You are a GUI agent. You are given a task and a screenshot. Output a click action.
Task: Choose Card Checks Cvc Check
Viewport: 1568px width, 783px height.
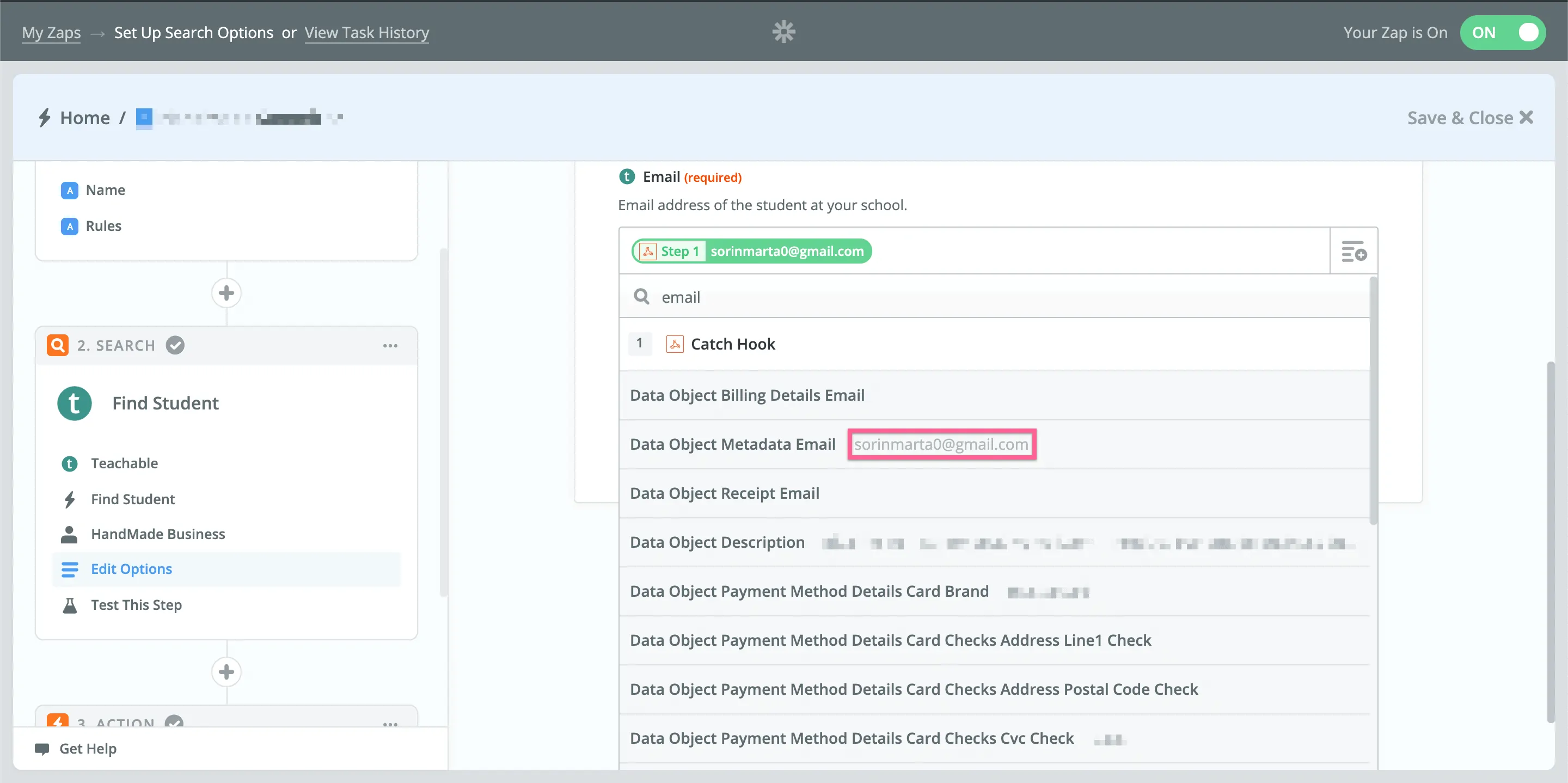coord(994,738)
